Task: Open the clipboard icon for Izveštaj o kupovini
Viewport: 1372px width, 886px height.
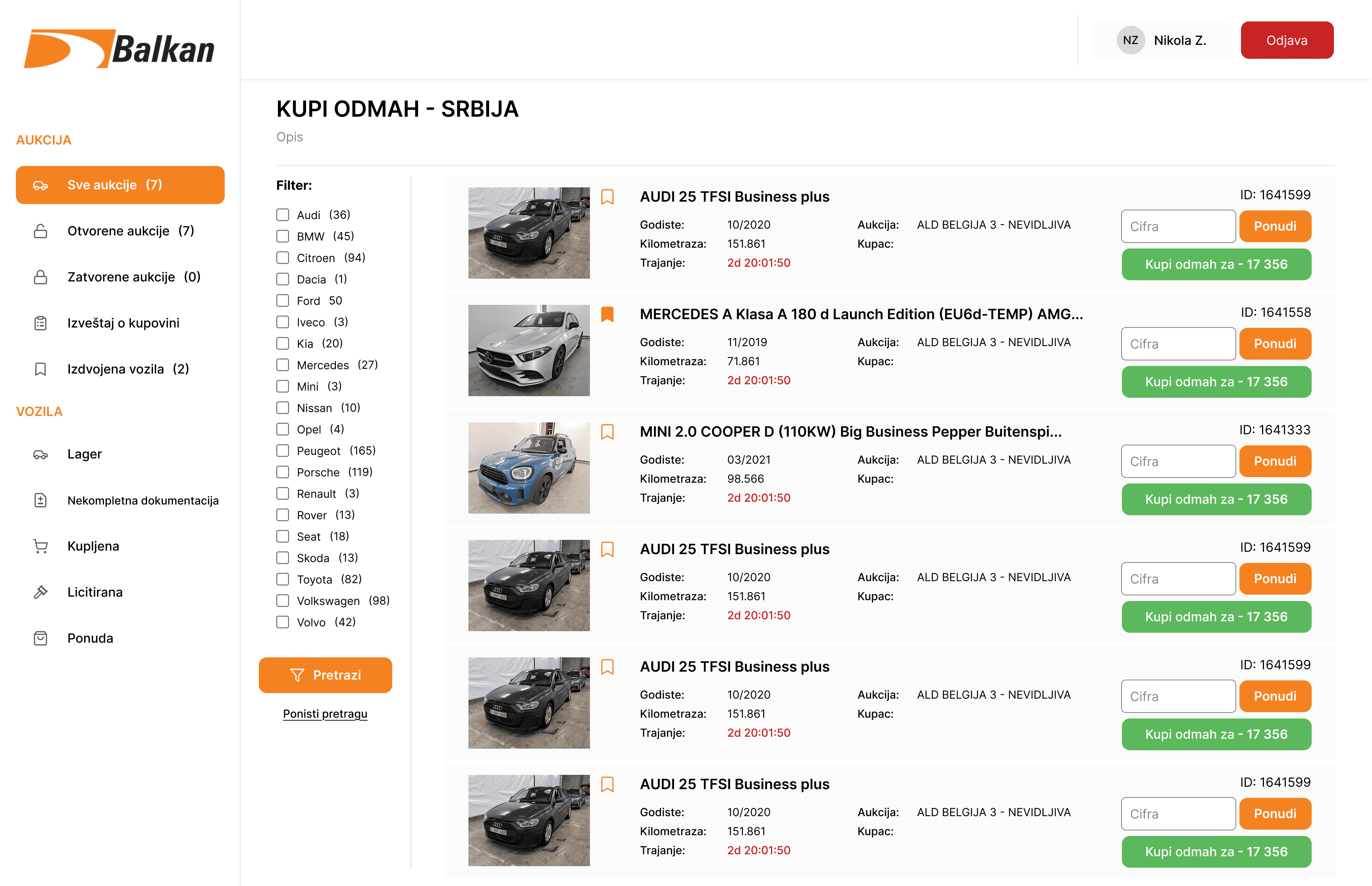Action: pyautogui.click(x=40, y=324)
